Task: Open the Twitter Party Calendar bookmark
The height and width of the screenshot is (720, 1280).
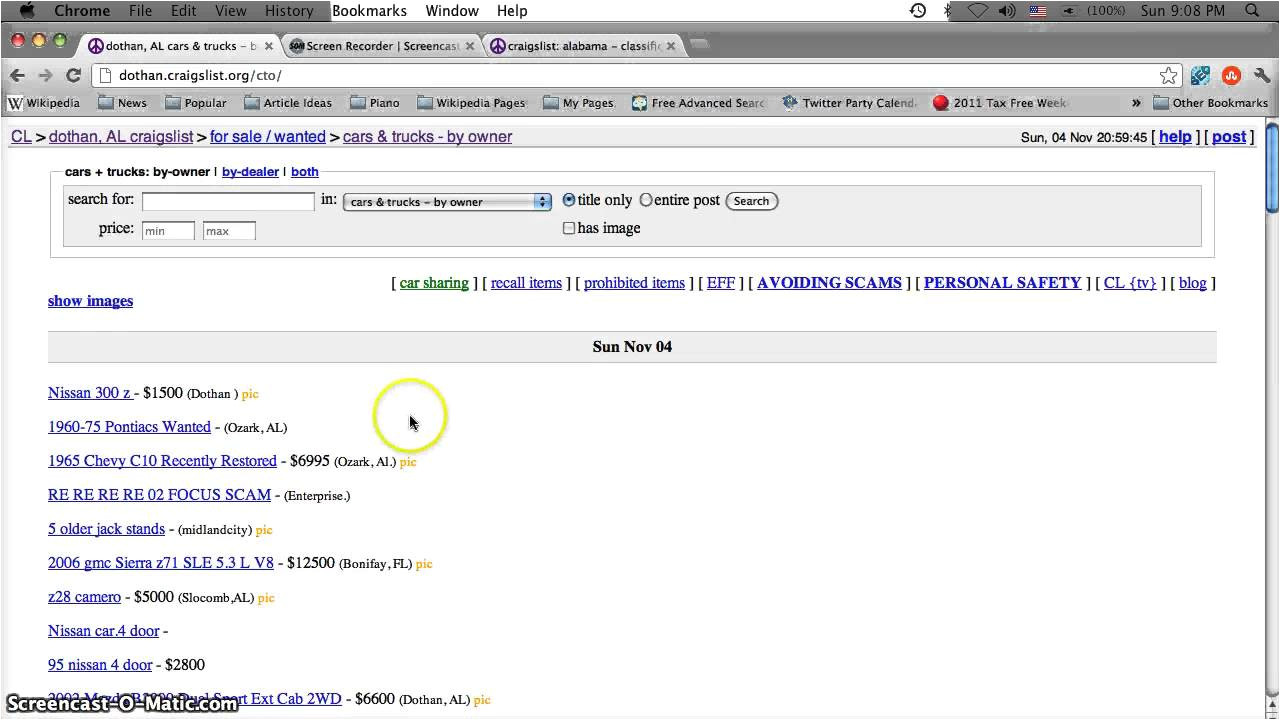Action: [849, 103]
